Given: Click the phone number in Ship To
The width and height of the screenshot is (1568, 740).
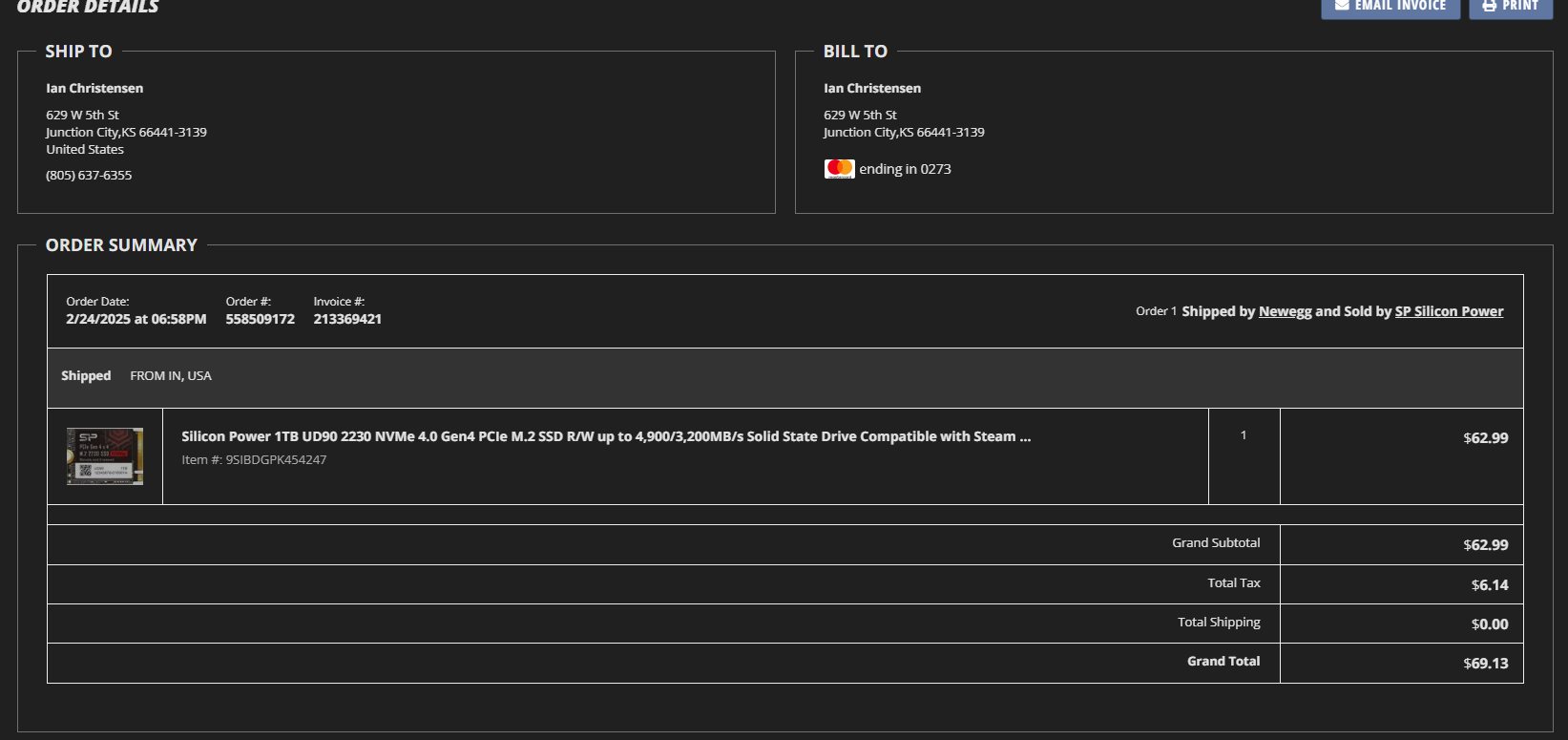Looking at the screenshot, I should 89,176.
